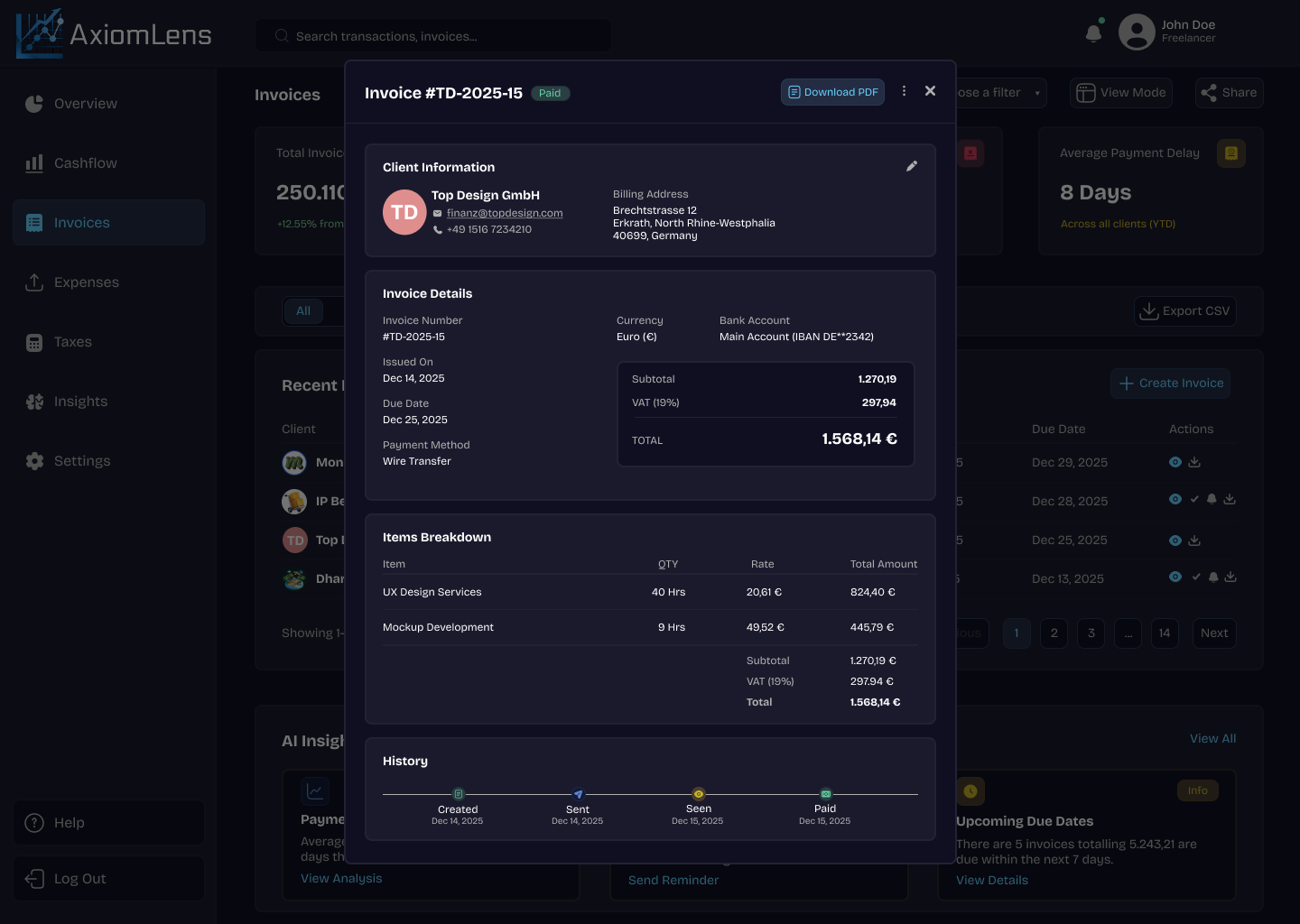Open Settings via the gear icon
1300x924 pixels.
click(34, 460)
